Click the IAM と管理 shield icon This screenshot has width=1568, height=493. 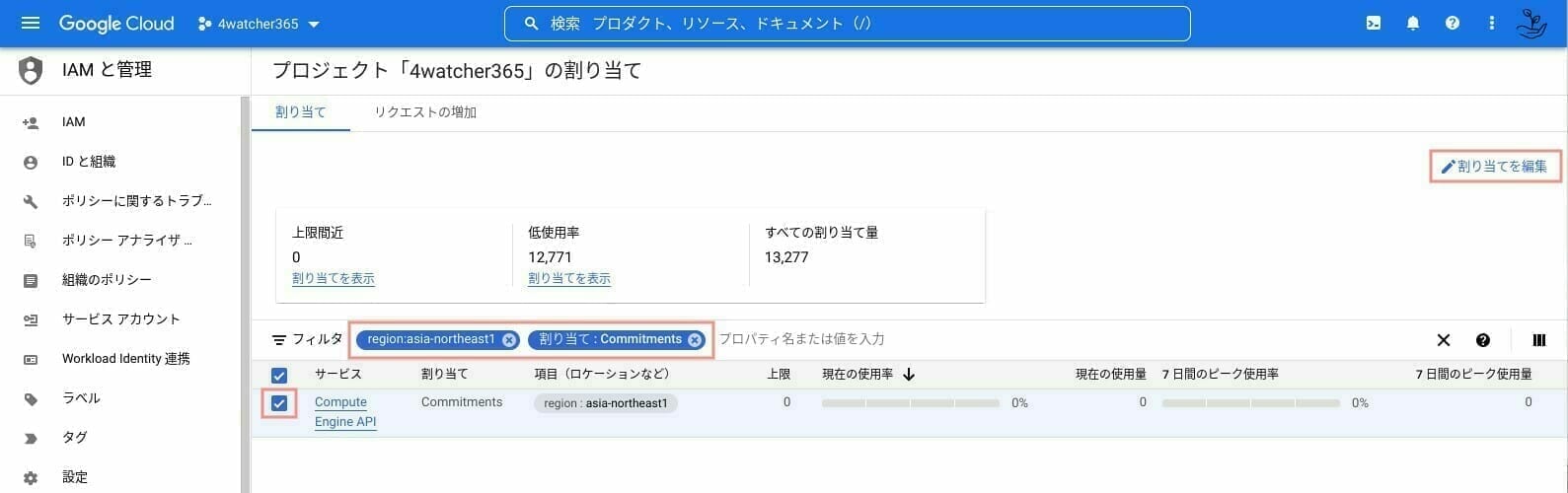click(32, 71)
